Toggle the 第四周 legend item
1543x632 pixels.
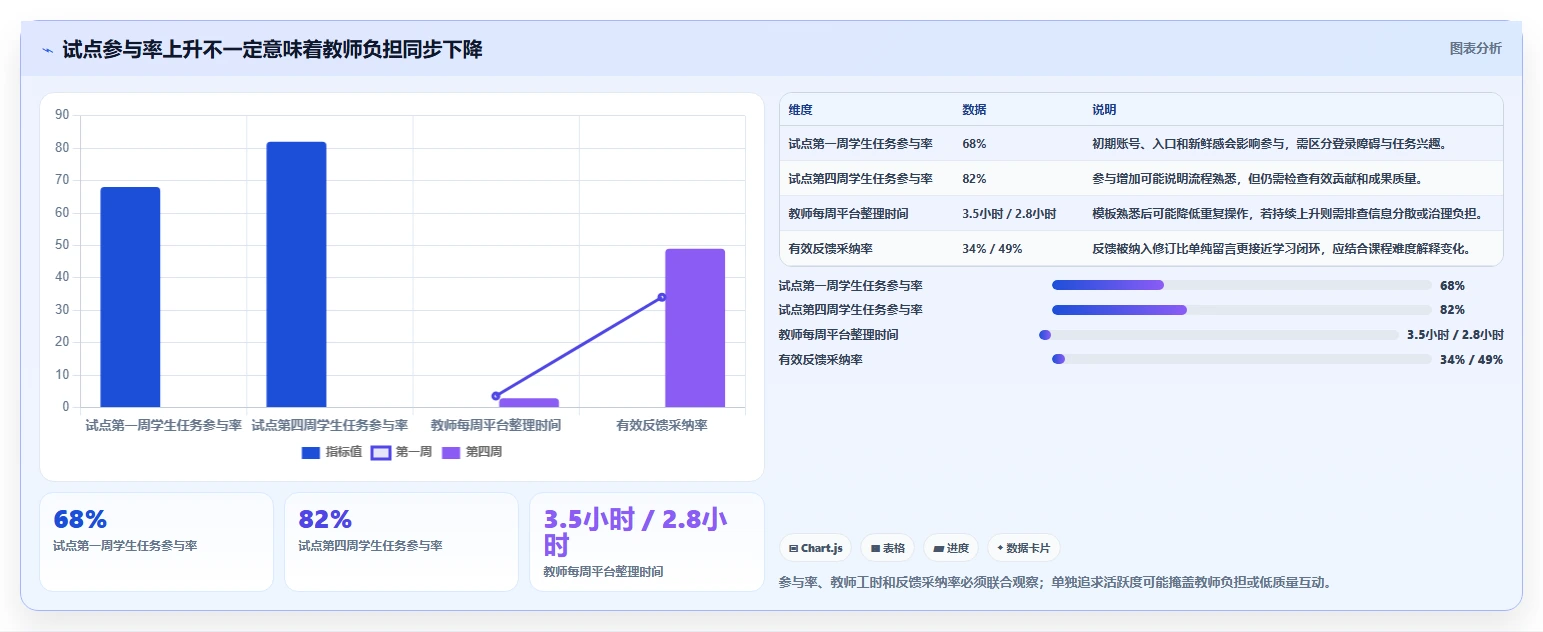coord(471,452)
